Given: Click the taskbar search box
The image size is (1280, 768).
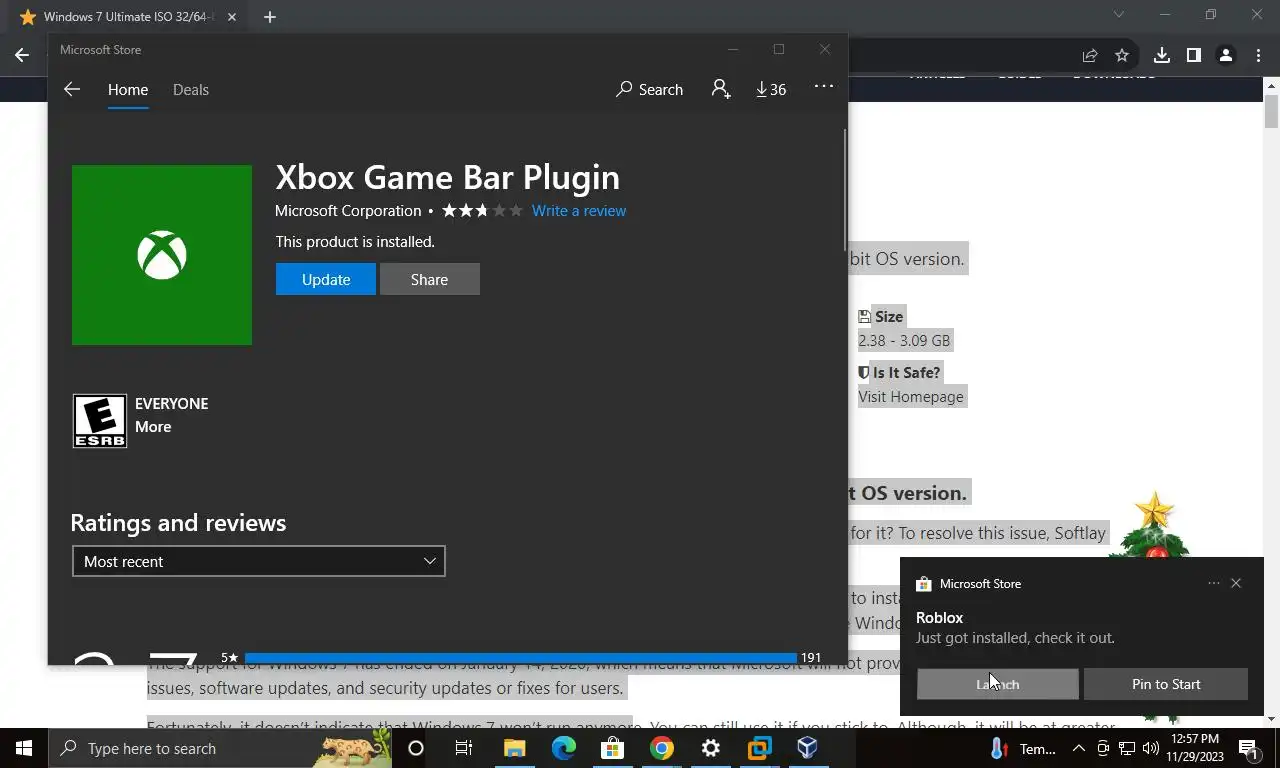Looking at the screenshot, I should [x=220, y=748].
